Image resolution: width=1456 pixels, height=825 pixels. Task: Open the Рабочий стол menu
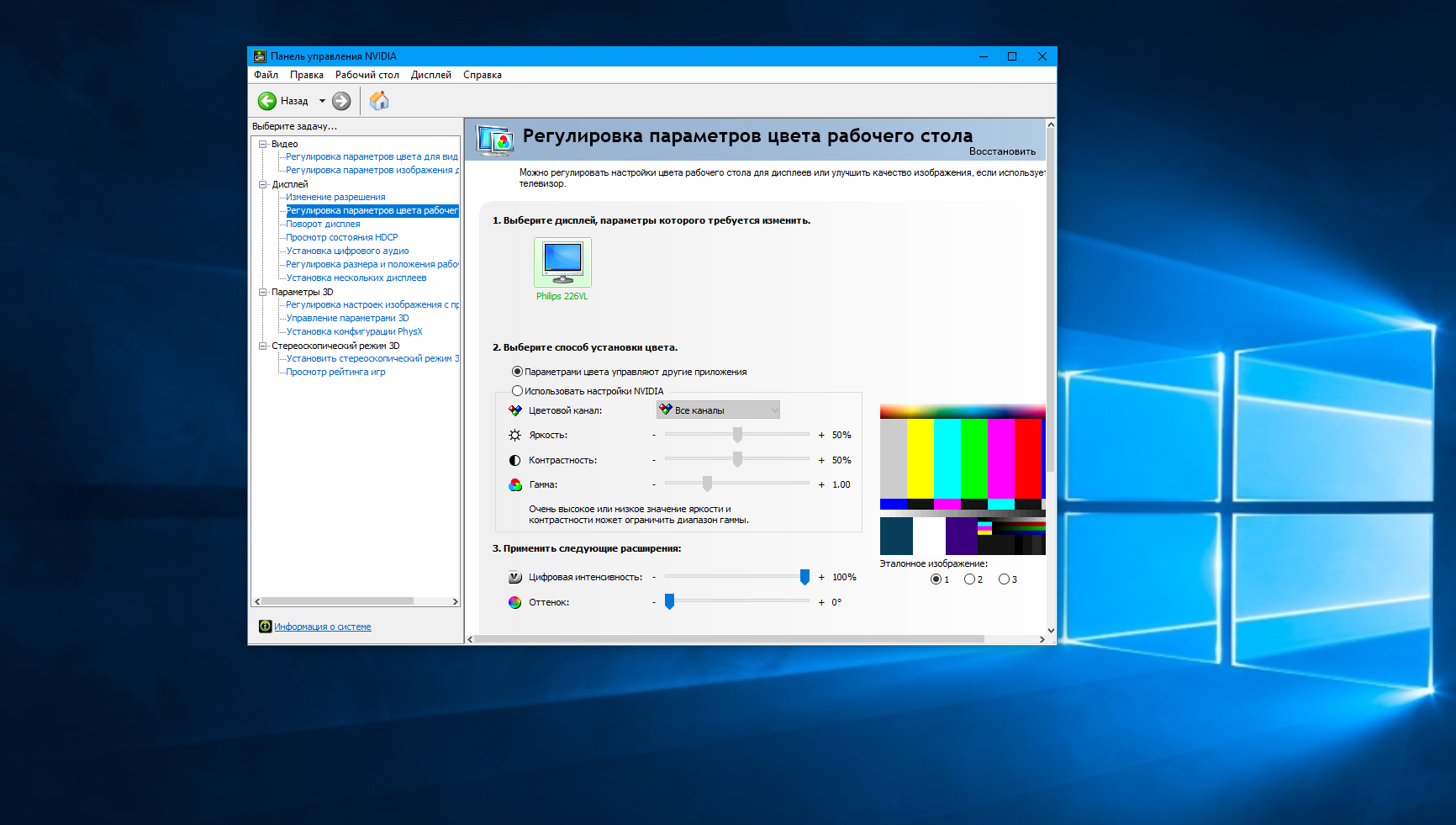coord(367,75)
